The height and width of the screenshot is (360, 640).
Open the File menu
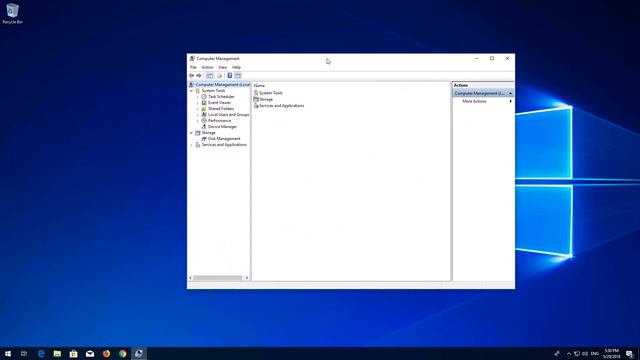coord(193,67)
